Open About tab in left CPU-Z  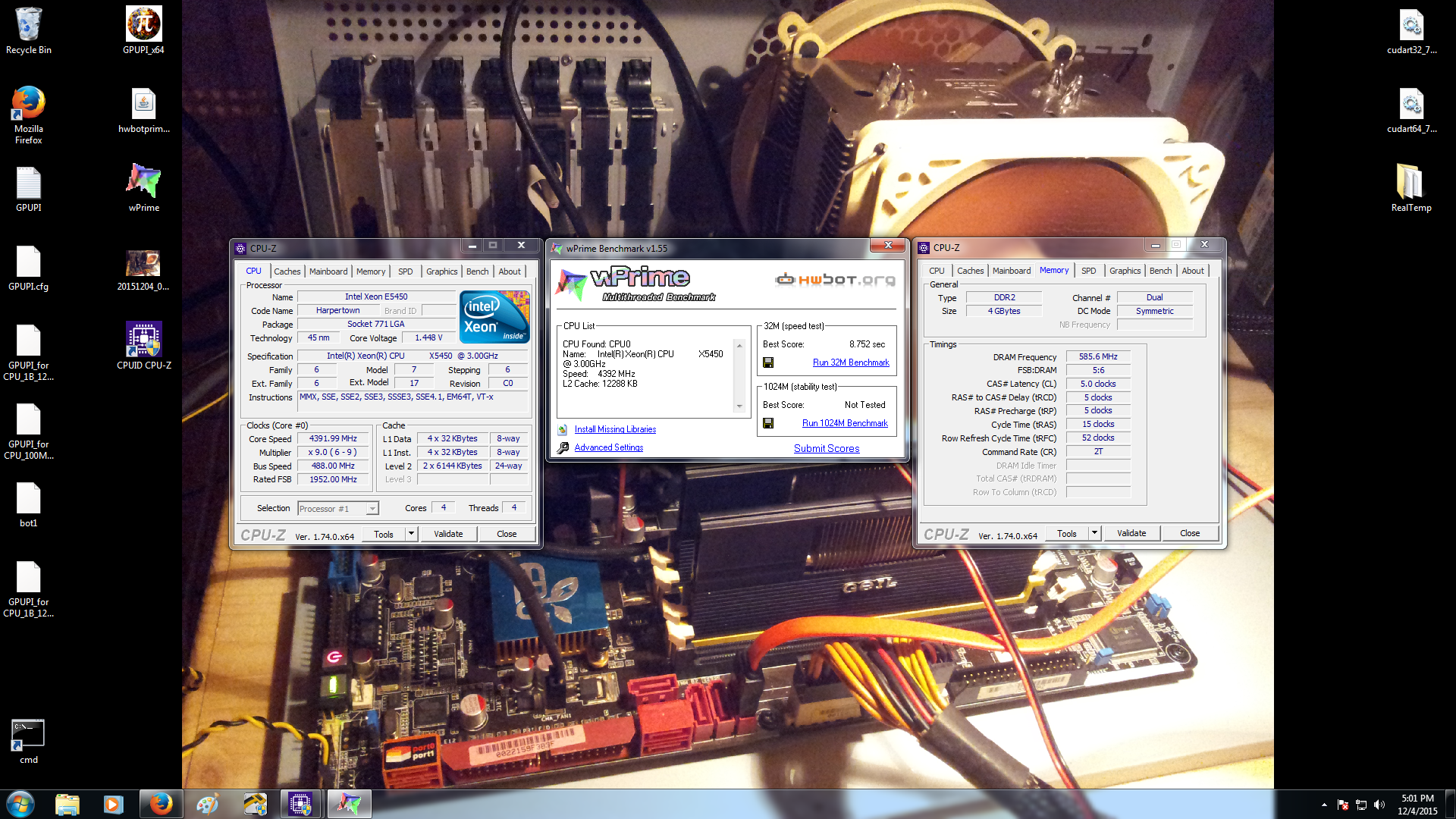(x=510, y=271)
